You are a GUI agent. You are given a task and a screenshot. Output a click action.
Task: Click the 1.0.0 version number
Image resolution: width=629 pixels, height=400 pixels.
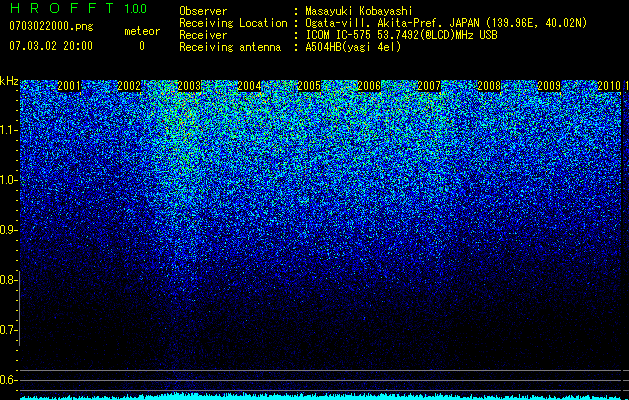tap(135, 9)
